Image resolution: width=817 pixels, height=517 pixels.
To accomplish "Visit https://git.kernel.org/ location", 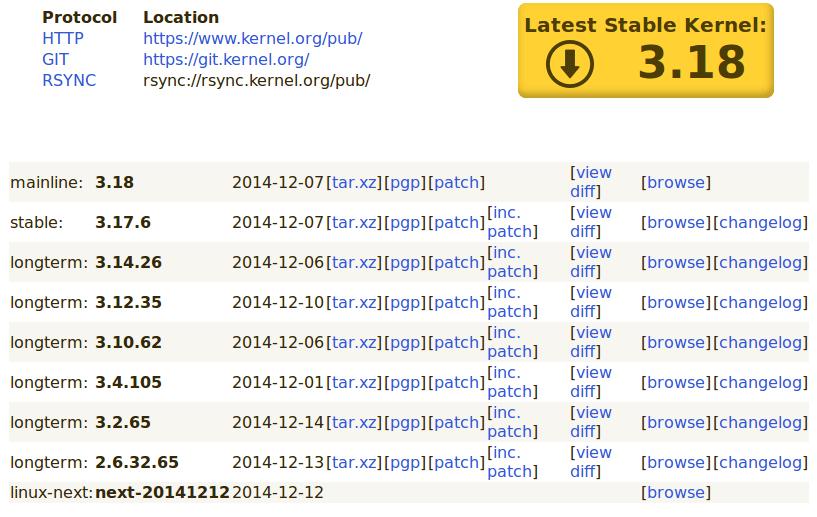I will click(x=226, y=59).
